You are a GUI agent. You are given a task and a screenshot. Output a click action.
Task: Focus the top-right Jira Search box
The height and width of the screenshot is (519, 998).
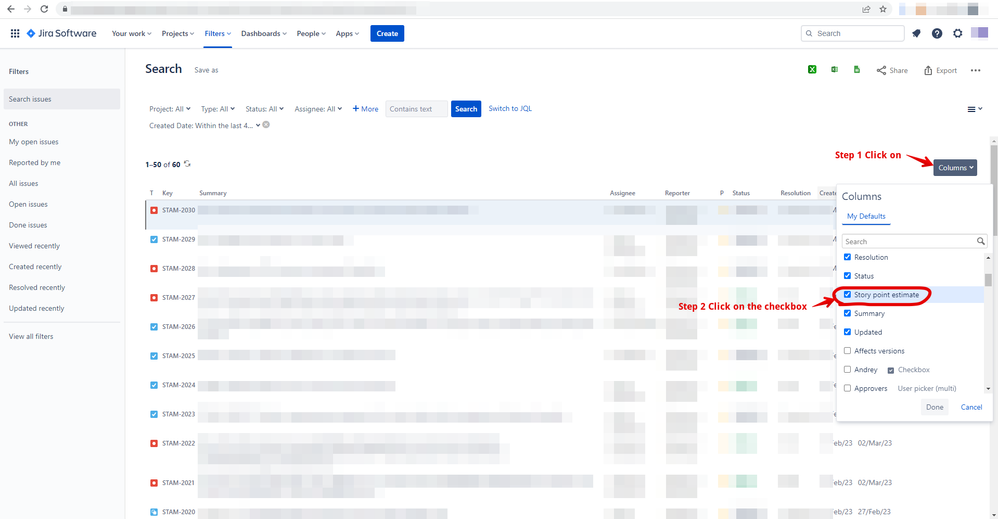852,33
